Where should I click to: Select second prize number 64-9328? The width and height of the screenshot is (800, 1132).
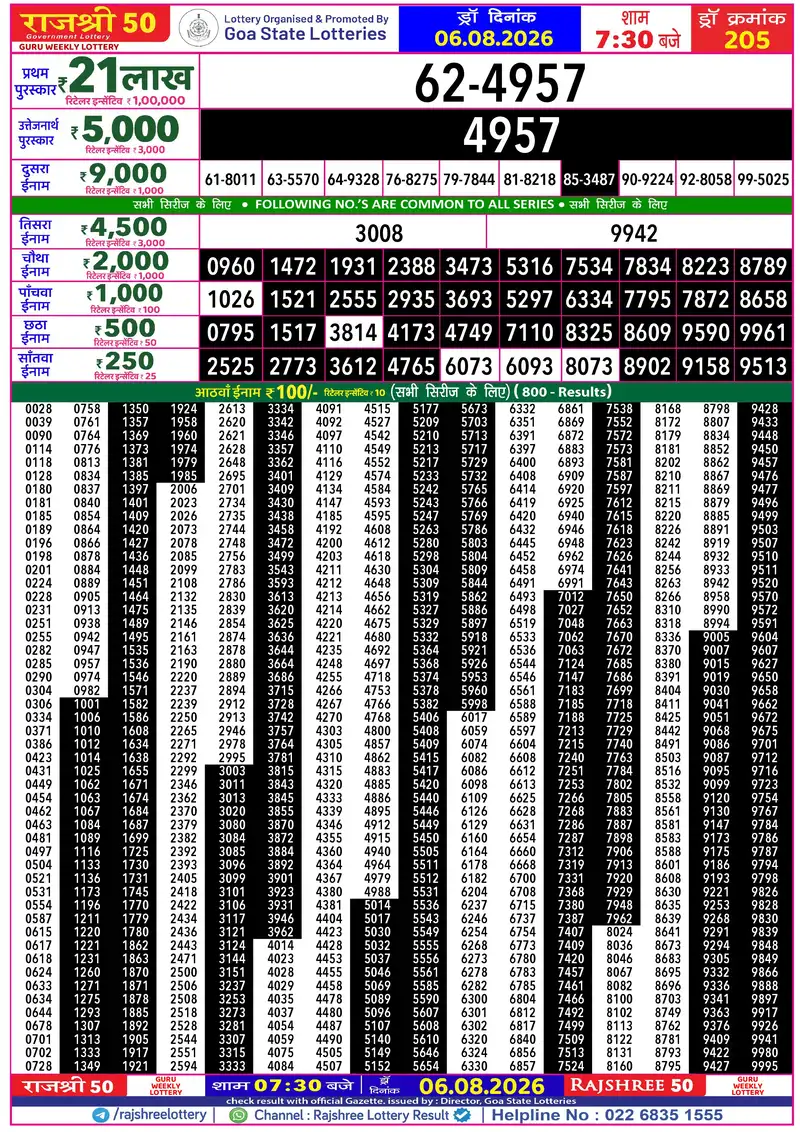tap(353, 180)
